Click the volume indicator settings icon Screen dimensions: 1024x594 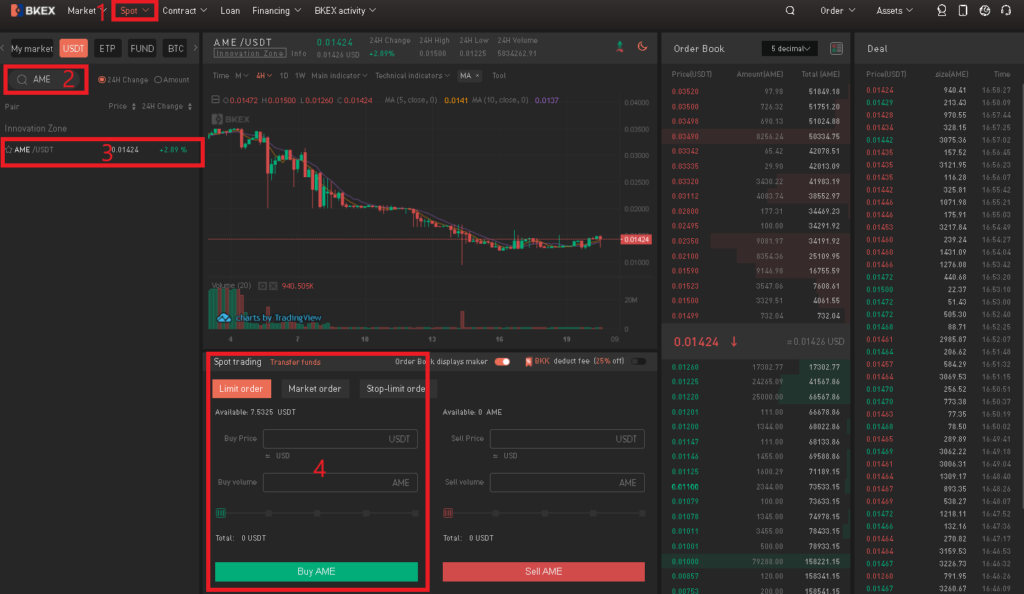coord(262,286)
